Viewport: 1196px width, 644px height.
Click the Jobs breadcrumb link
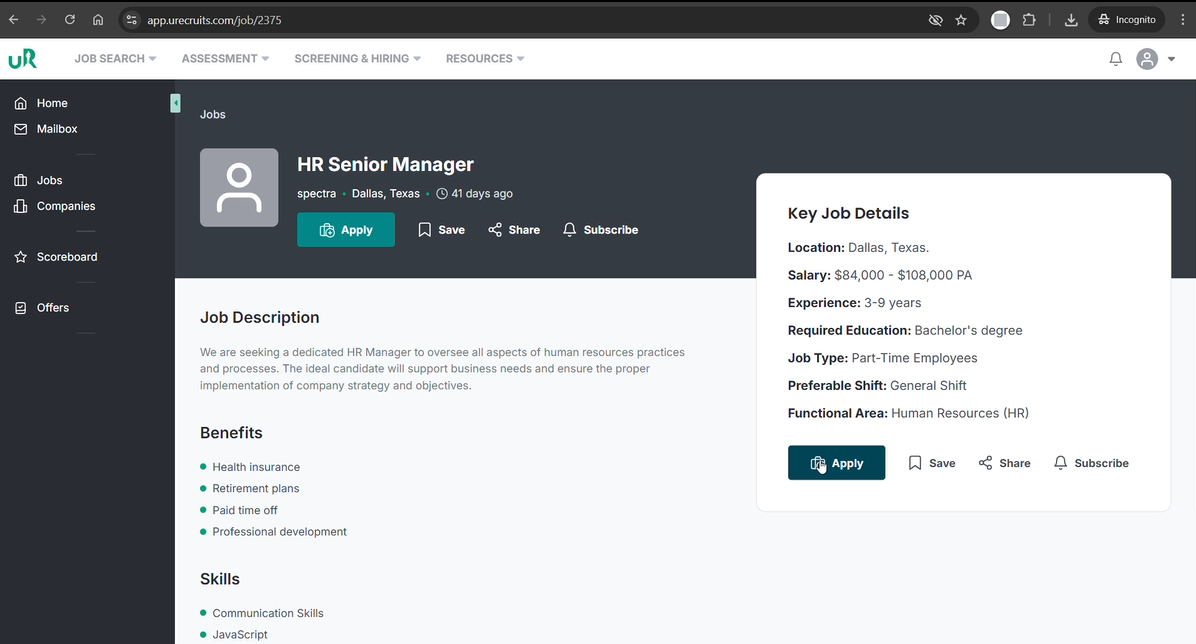213,114
